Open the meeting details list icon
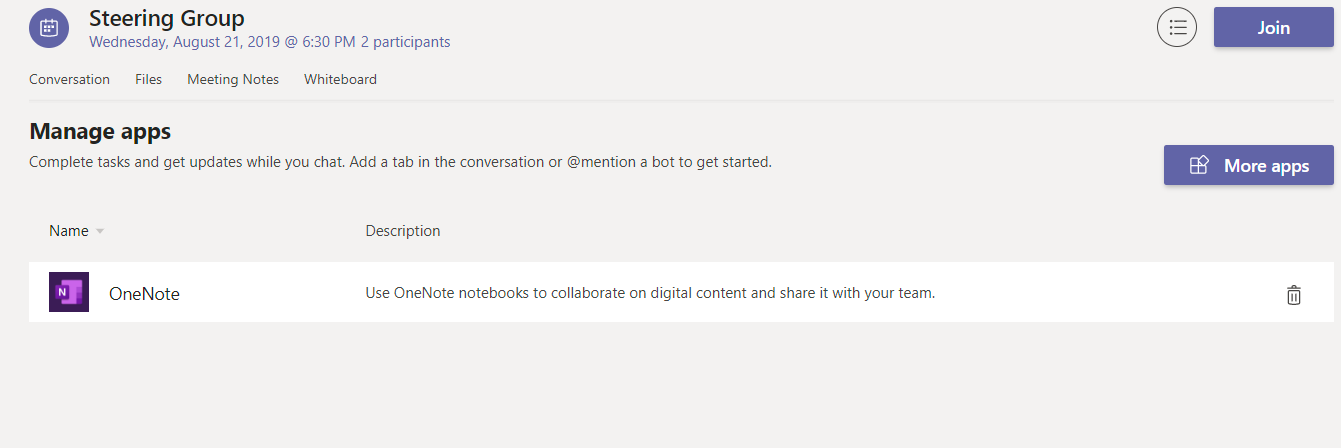1341x448 pixels. click(x=1177, y=27)
